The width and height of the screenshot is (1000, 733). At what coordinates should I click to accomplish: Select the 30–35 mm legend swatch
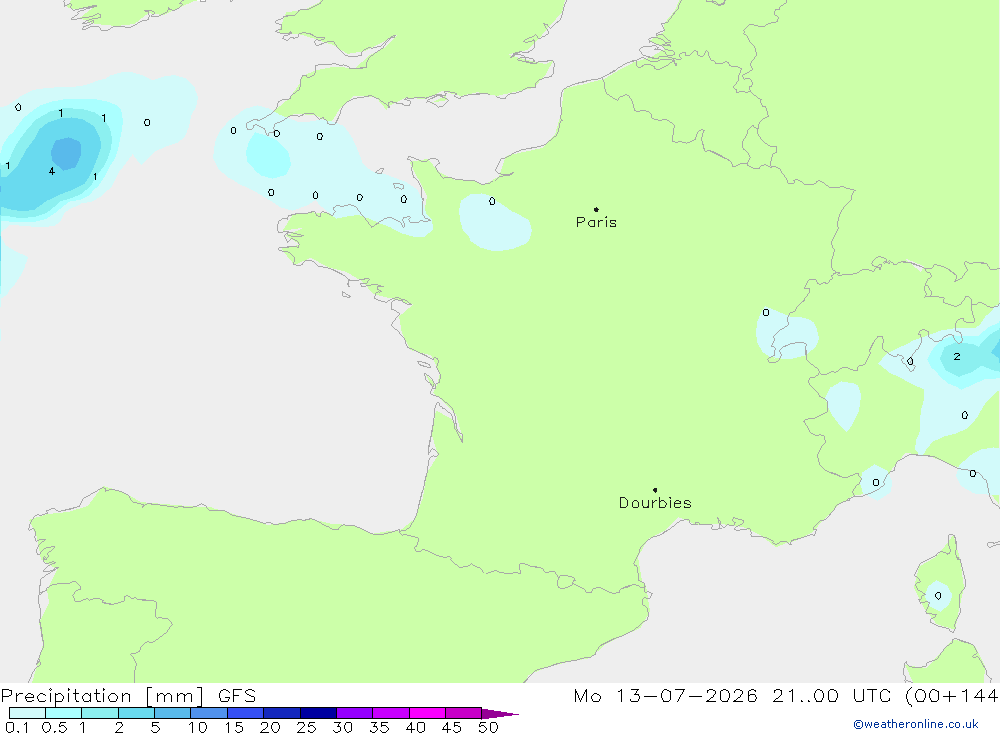click(x=354, y=713)
